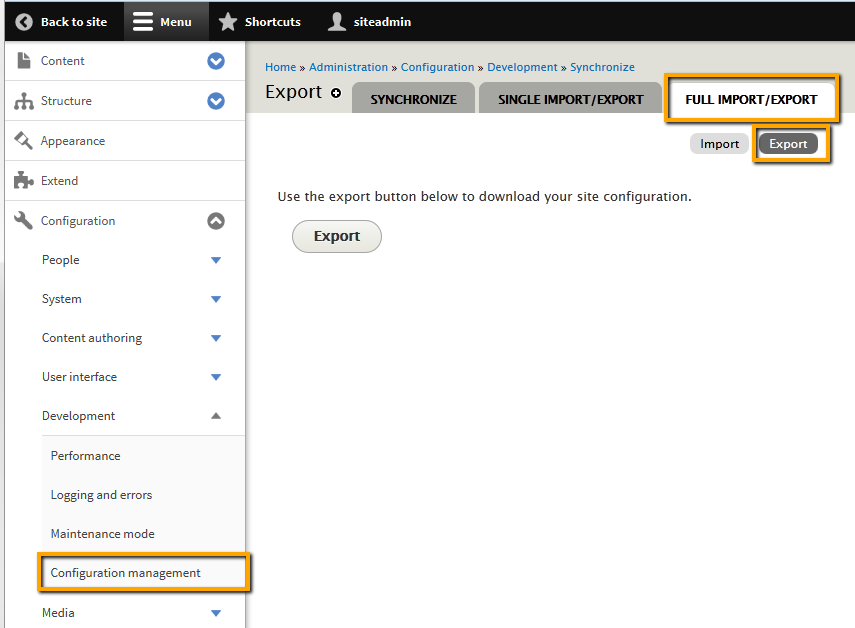Click the Synchronize breadcrumb link
855x628 pixels.
click(603, 67)
